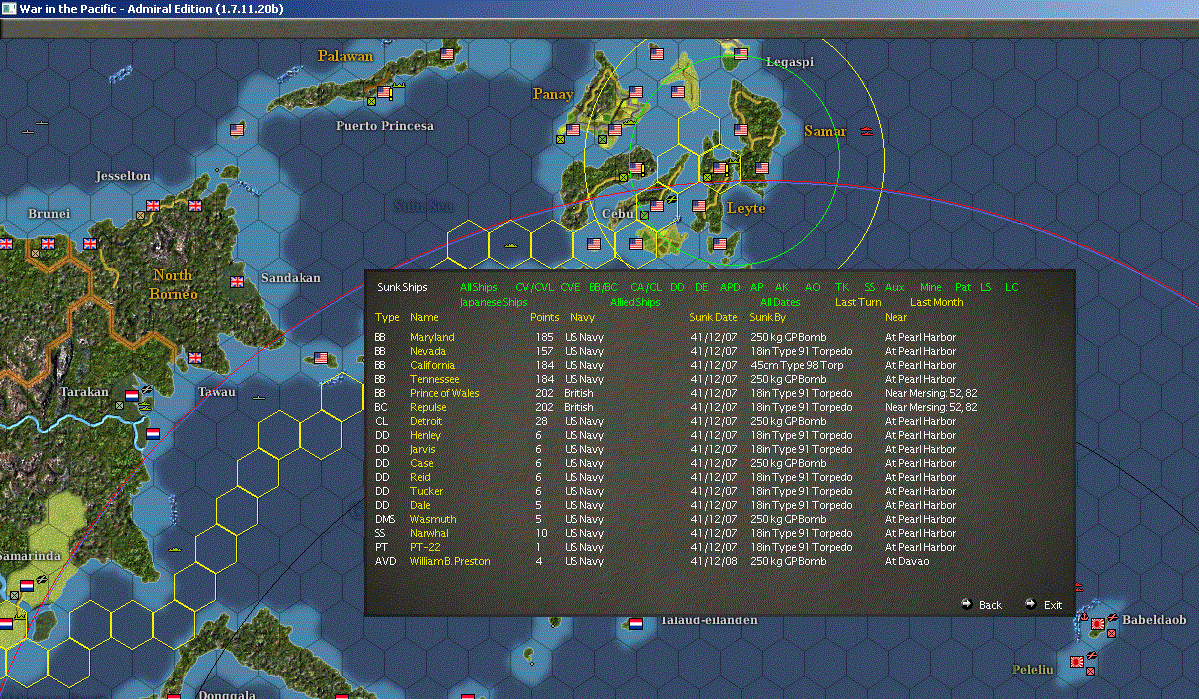The width and height of the screenshot is (1199, 699).
Task: Select the US flag marker beside Palawan label
Action: click(447, 54)
